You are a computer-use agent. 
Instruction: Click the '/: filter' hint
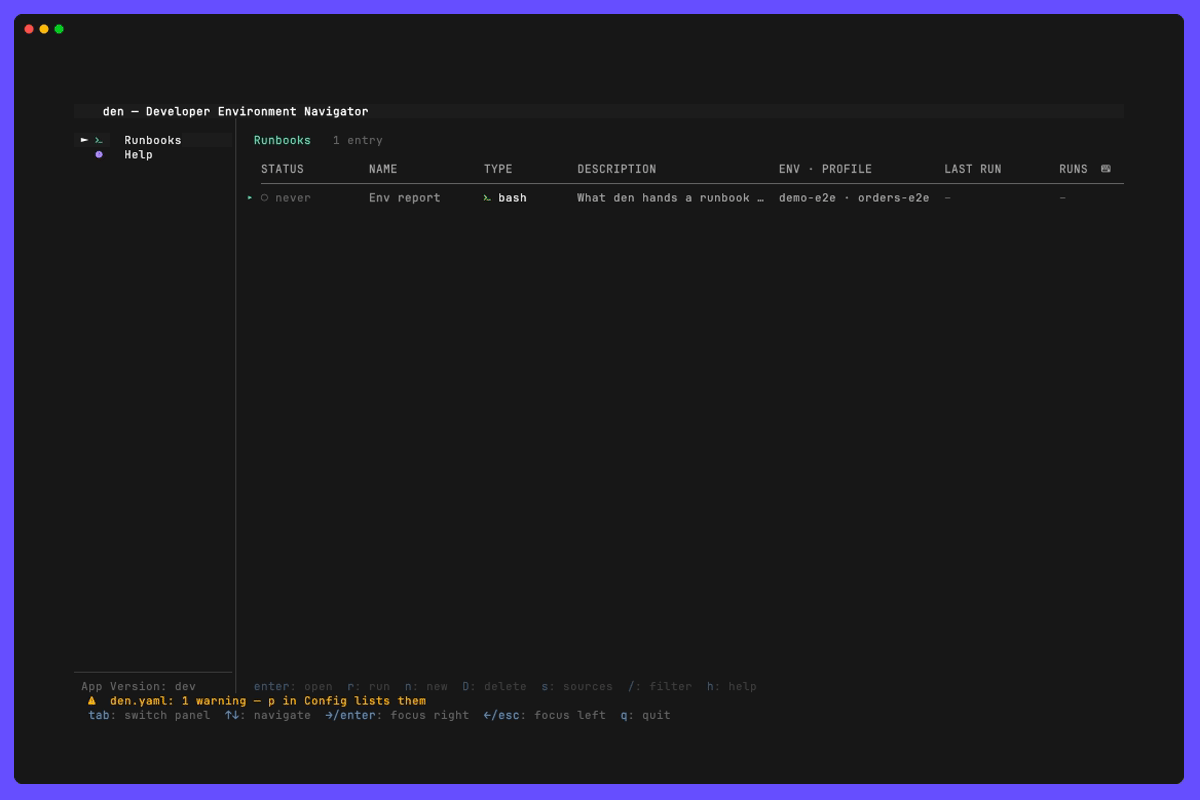click(660, 687)
